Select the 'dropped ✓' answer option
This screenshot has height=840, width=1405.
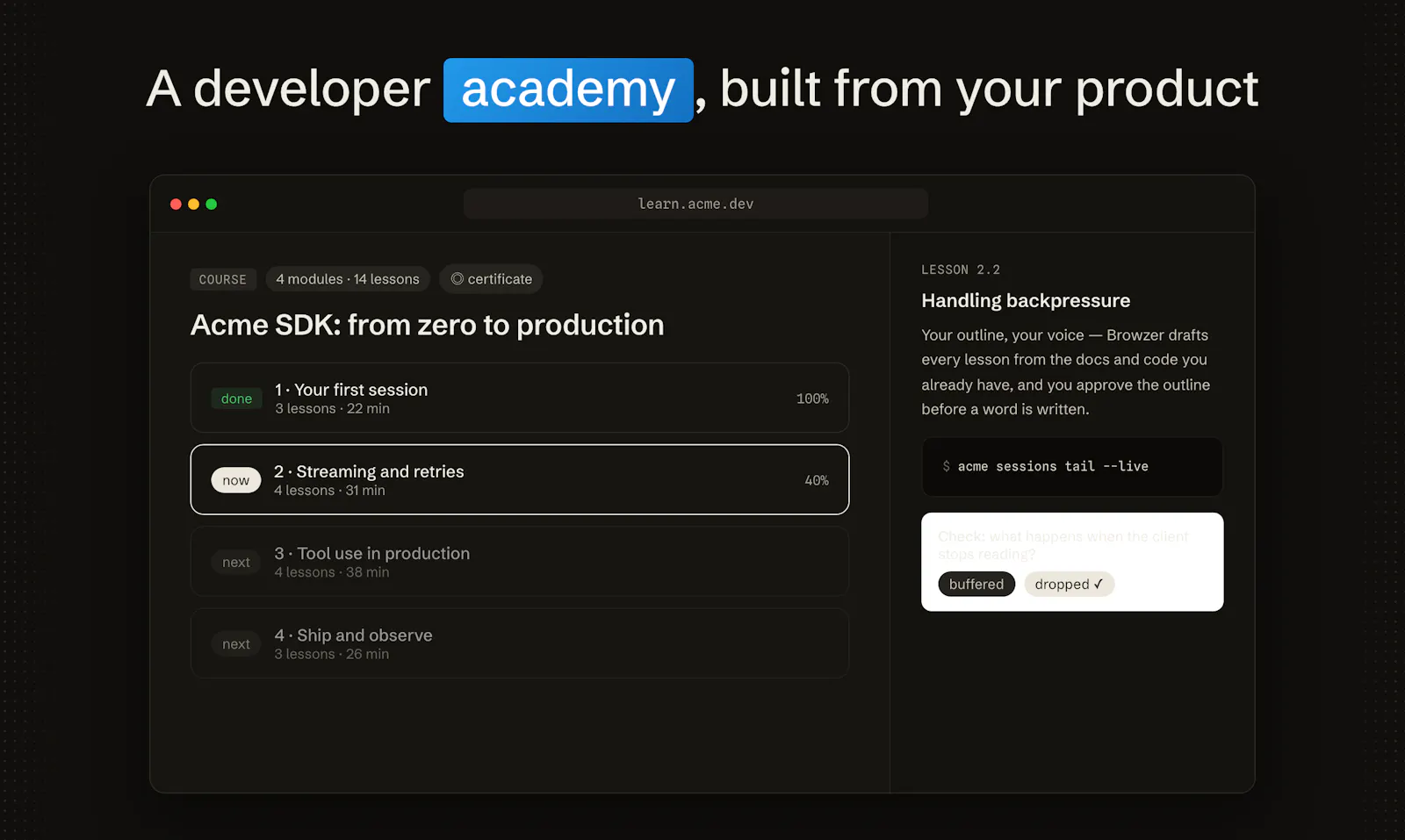[x=1070, y=585]
